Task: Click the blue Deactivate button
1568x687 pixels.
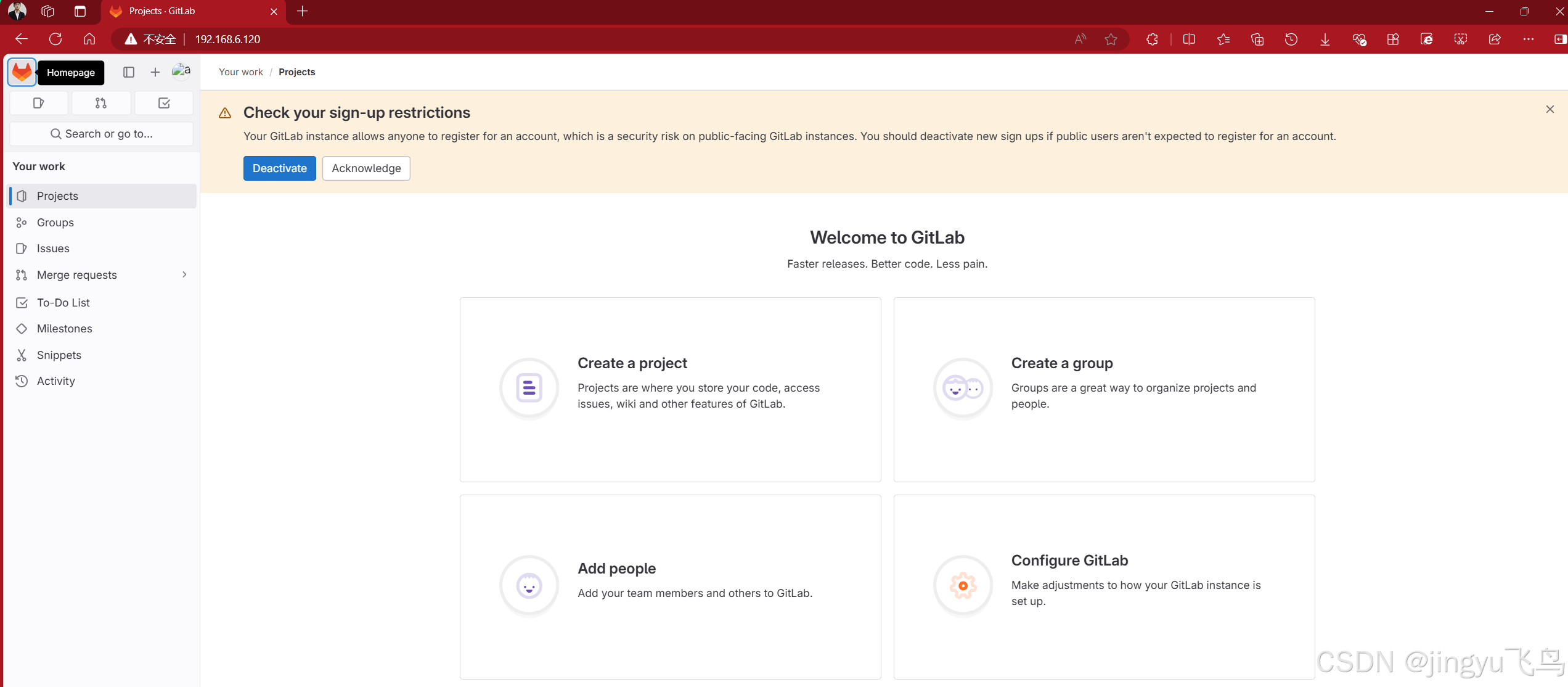Action: click(280, 168)
